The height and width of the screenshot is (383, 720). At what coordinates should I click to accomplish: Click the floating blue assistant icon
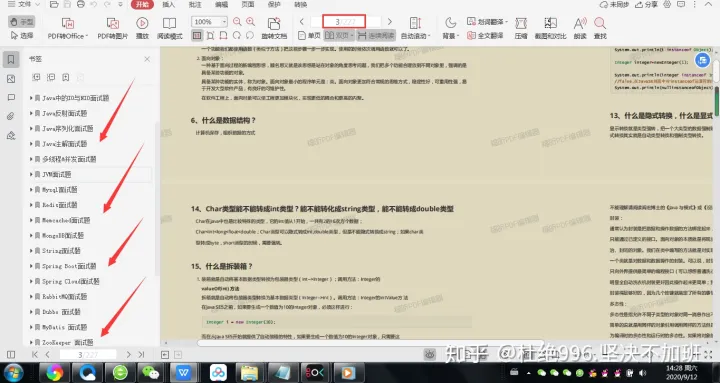click(x=702, y=60)
